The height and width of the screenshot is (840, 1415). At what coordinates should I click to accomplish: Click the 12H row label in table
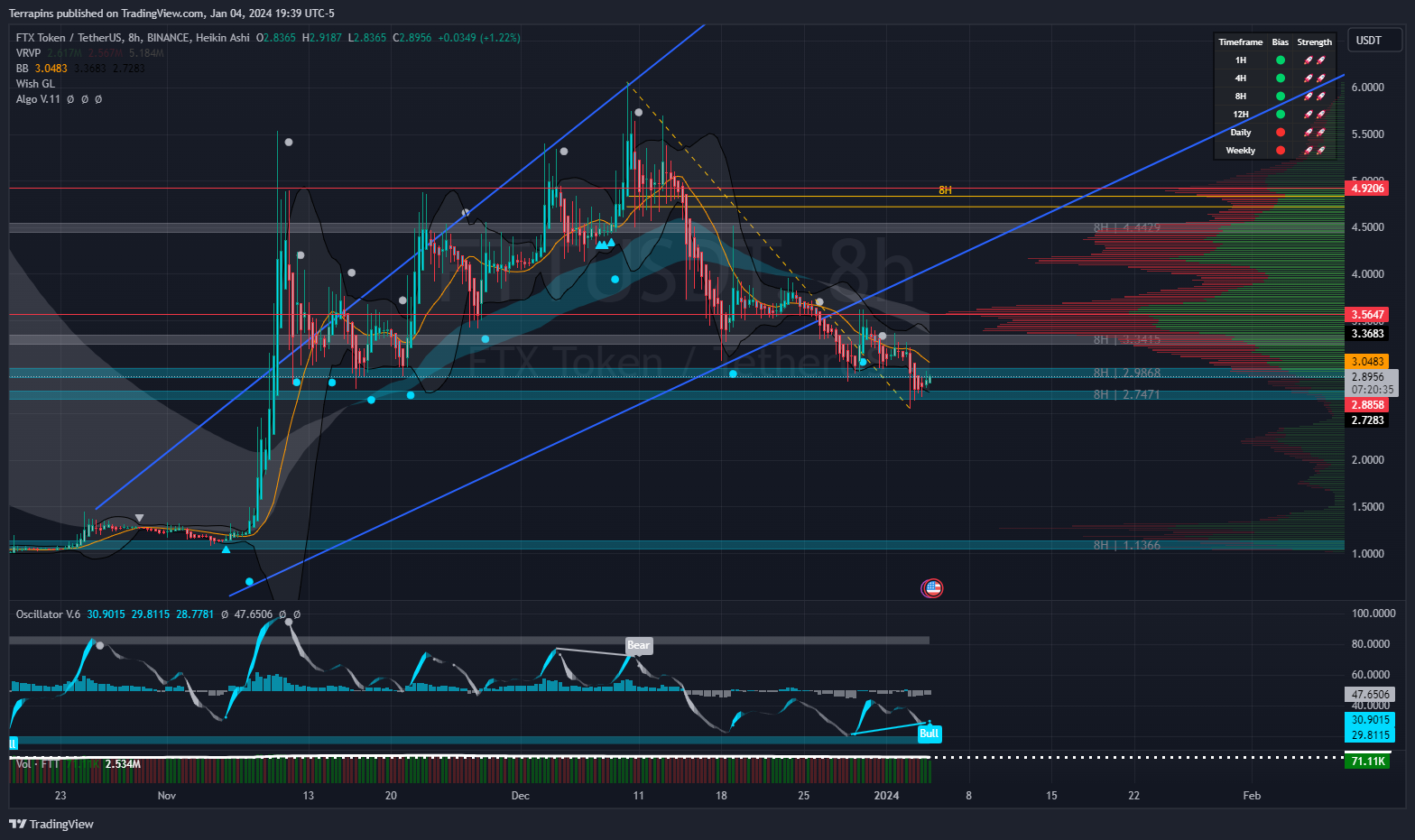click(1240, 115)
